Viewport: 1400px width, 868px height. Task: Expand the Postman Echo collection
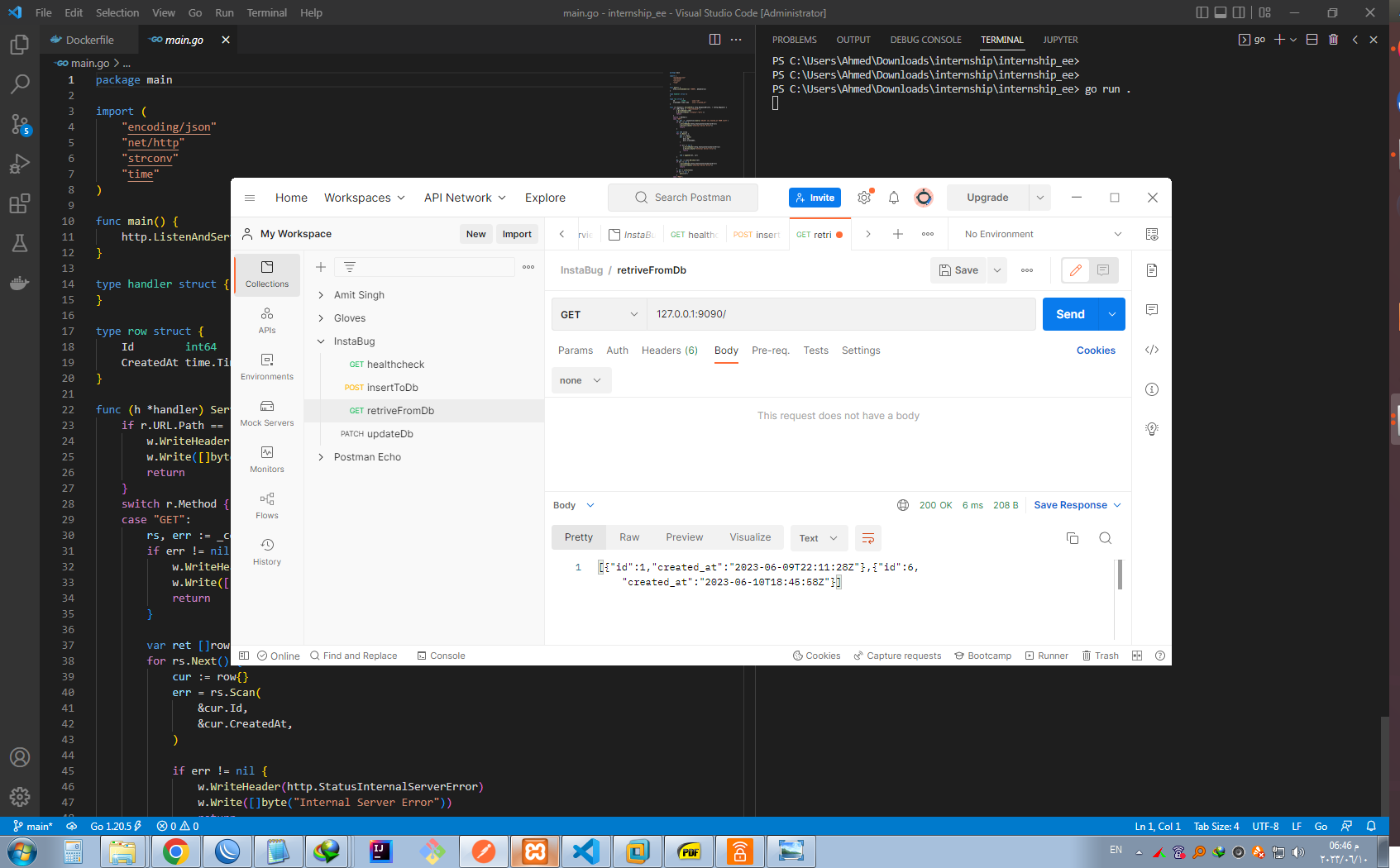click(321, 457)
